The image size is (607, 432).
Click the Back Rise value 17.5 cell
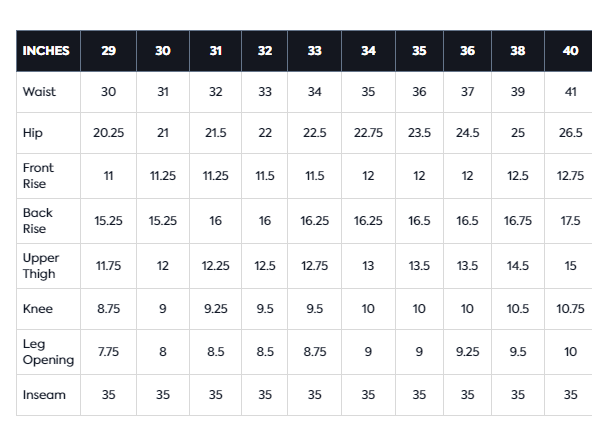click(x=570, y=221)
